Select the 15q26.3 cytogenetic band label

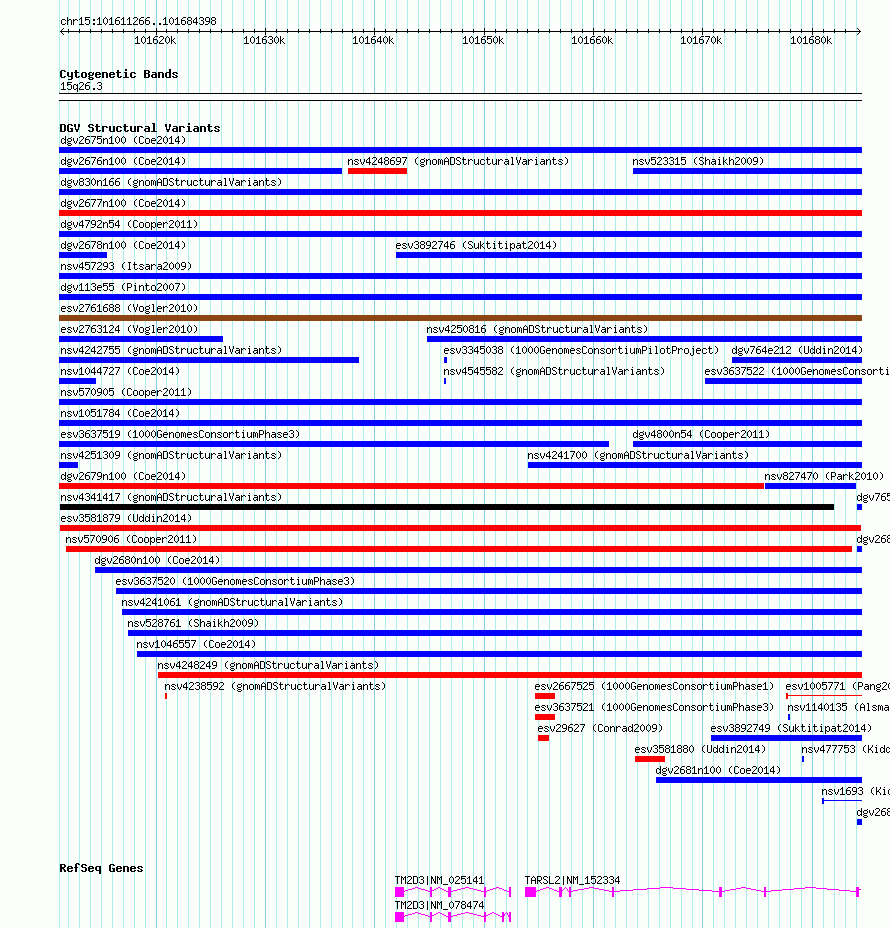pos(81,86)
